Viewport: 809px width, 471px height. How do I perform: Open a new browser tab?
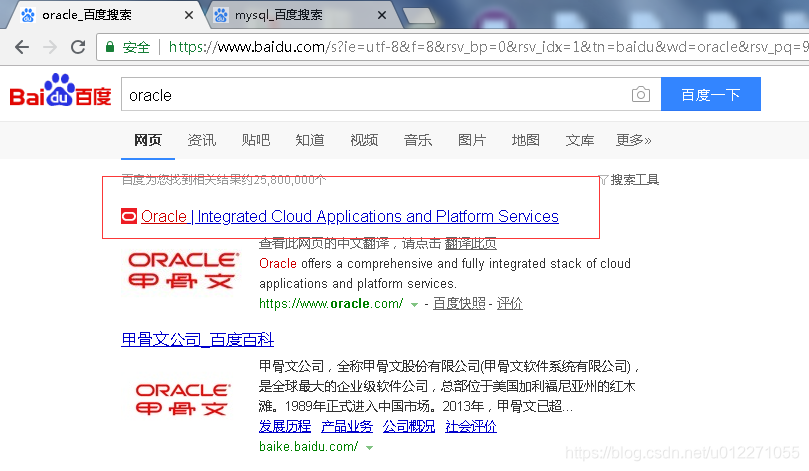(x=419, y=16)
